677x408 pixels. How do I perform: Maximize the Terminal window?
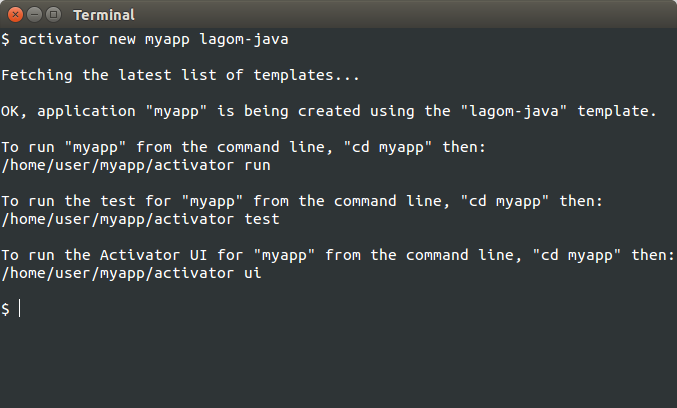click(53, 15)
